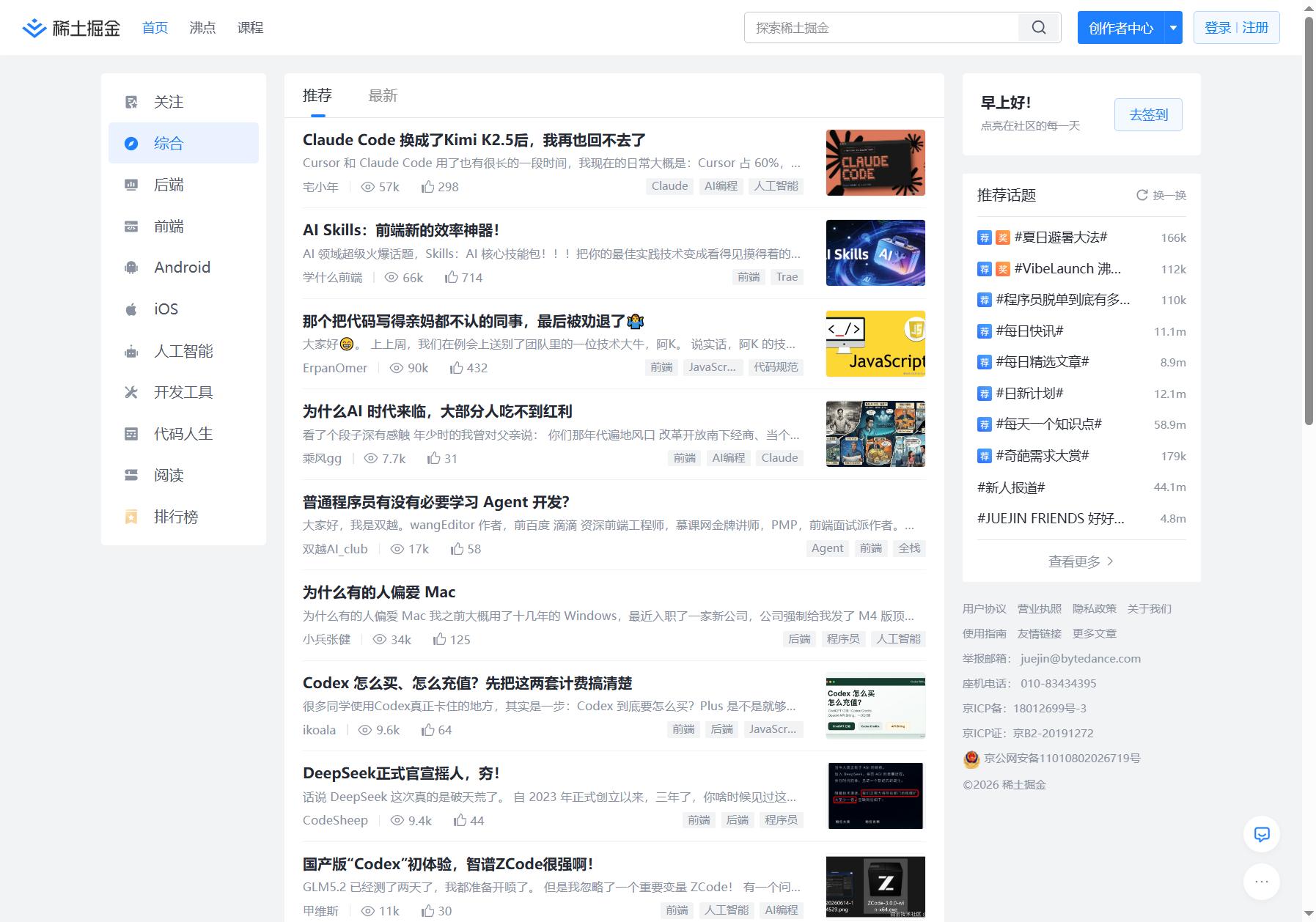Open the 排行榜 bookmark icon
Image resolution: width=1316 pixels, height=922 pixels.
point(131,517)
